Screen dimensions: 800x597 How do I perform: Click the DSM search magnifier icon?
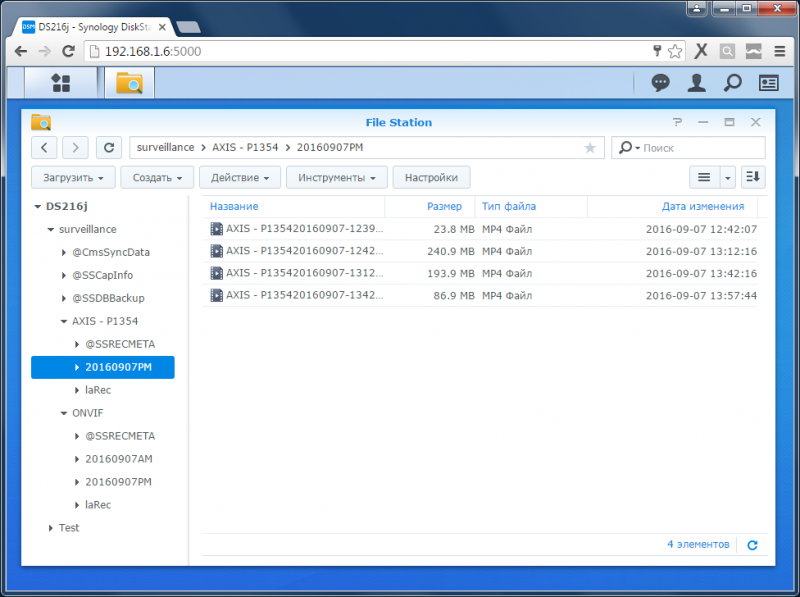pyautogui.click(x=733, y=83)
